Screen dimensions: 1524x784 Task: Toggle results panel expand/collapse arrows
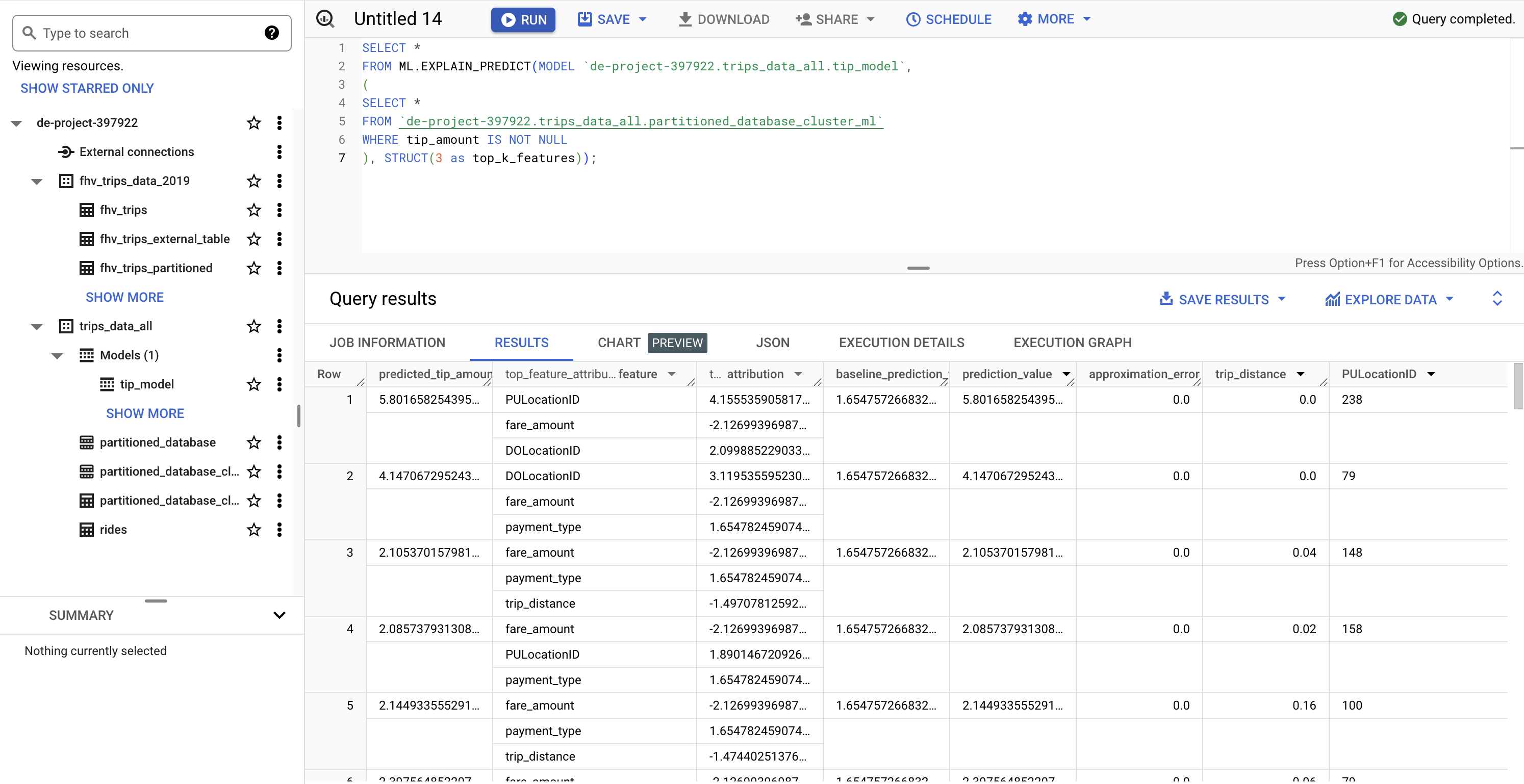point(1497,299)
